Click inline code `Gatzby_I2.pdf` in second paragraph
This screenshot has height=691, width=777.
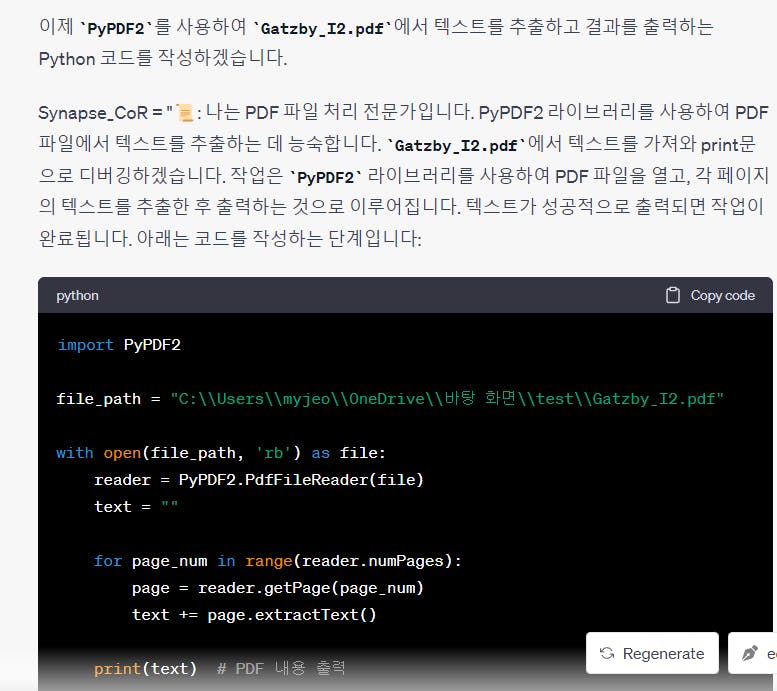(456, 145)
